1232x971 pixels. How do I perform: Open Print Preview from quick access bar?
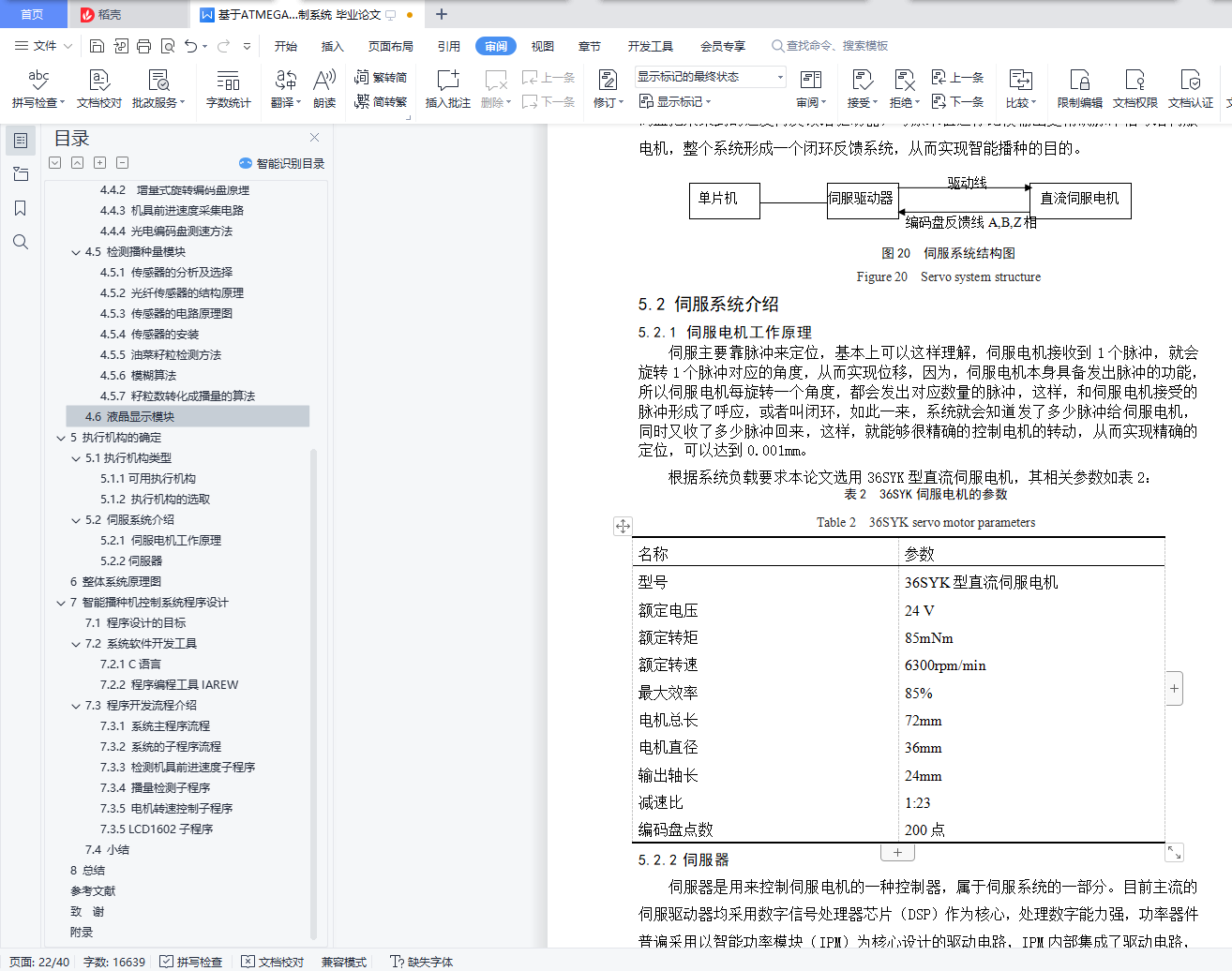[168, 46]
